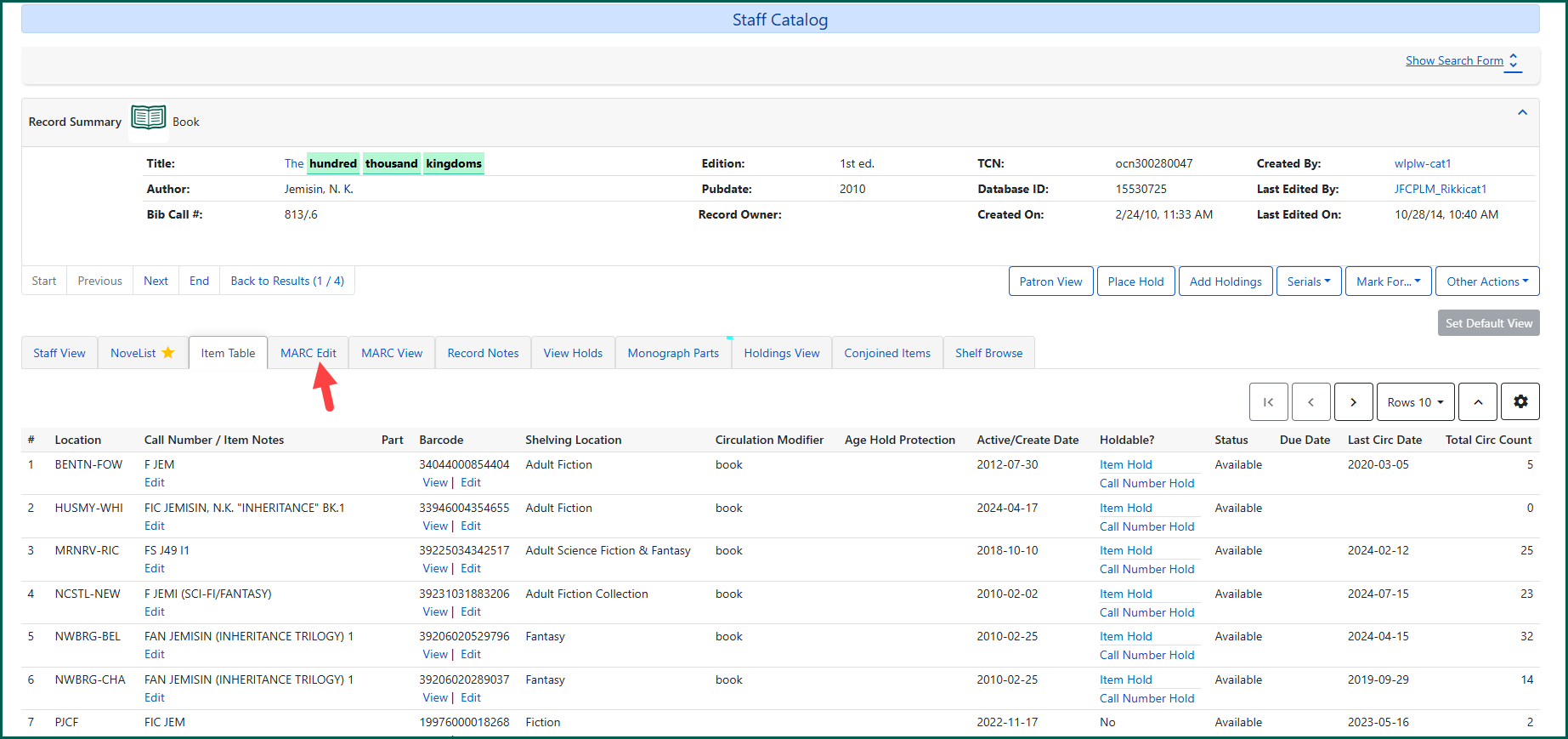Click the book record type icon
Viewport: 1568px width, 739px height.
coord(149,117)
